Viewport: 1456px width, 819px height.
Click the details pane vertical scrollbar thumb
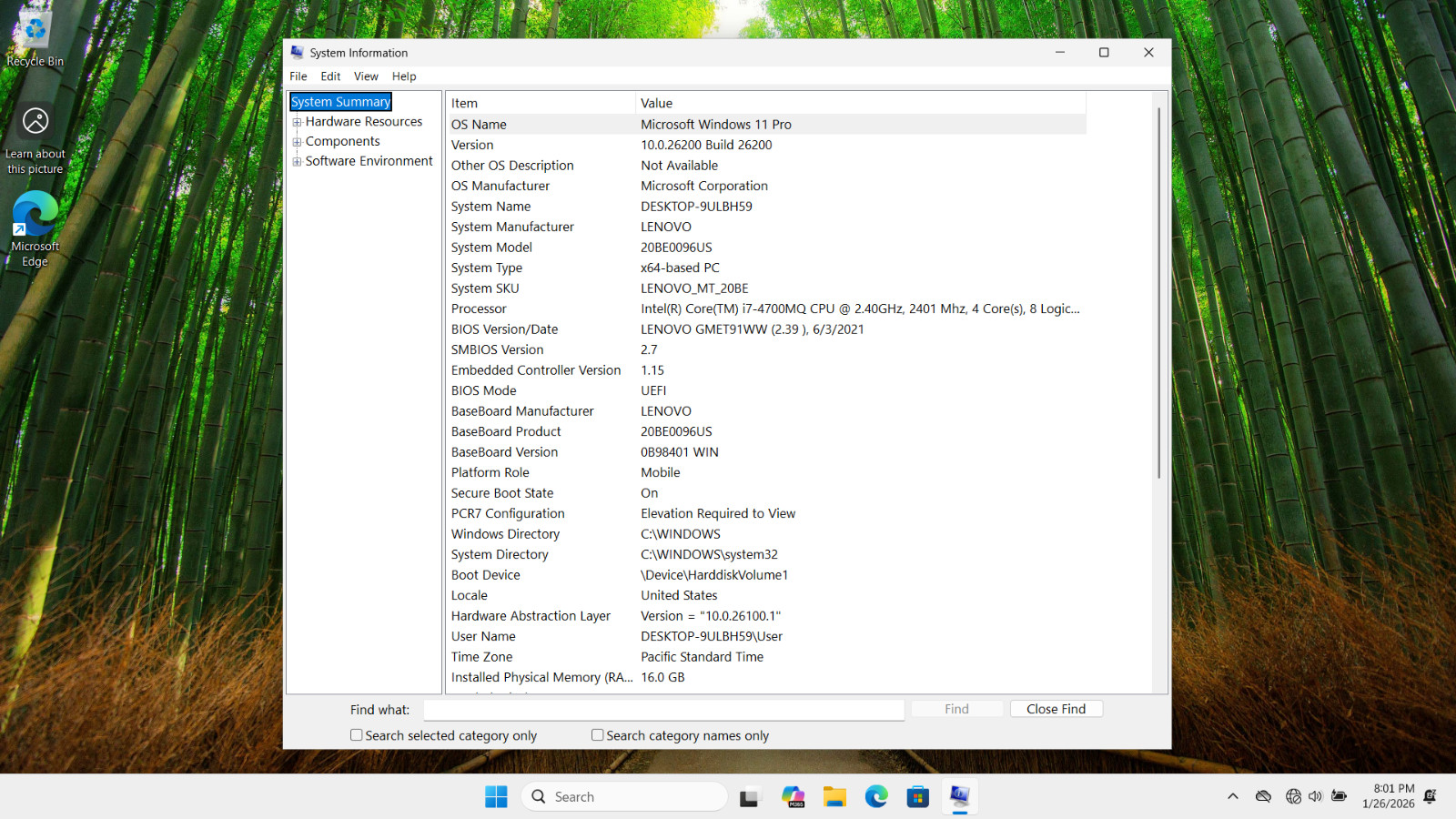coord(1158,293)
